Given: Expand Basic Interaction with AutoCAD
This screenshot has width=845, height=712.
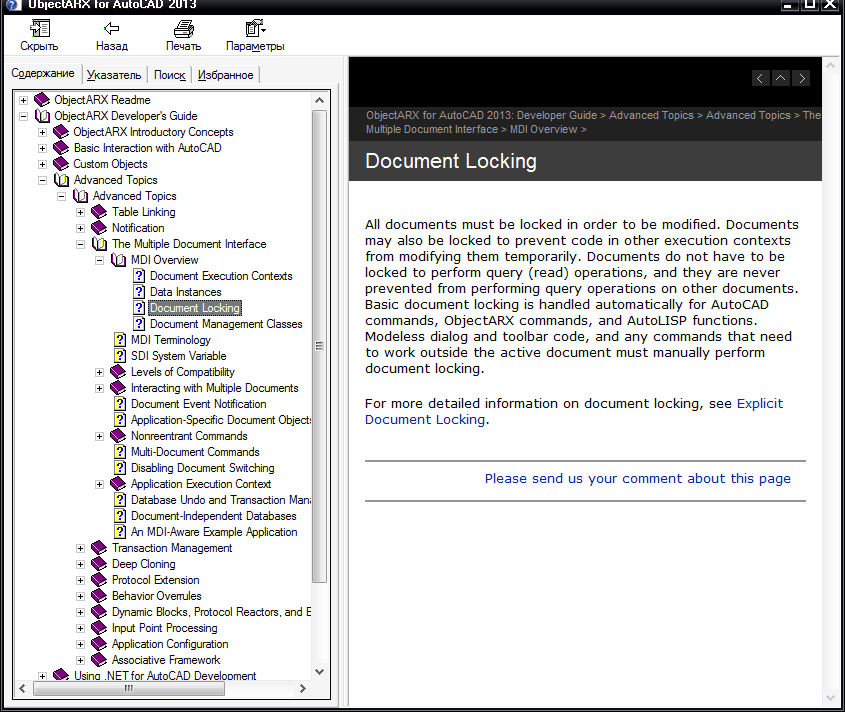Looking at the screenshot, I should tap(43, 148).
